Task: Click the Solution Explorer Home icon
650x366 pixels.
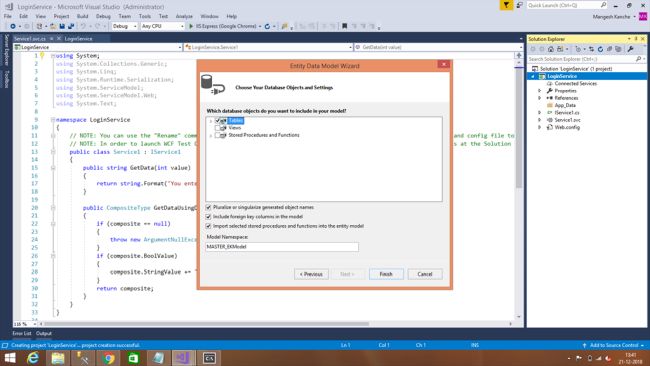Action: pos(551,49)
